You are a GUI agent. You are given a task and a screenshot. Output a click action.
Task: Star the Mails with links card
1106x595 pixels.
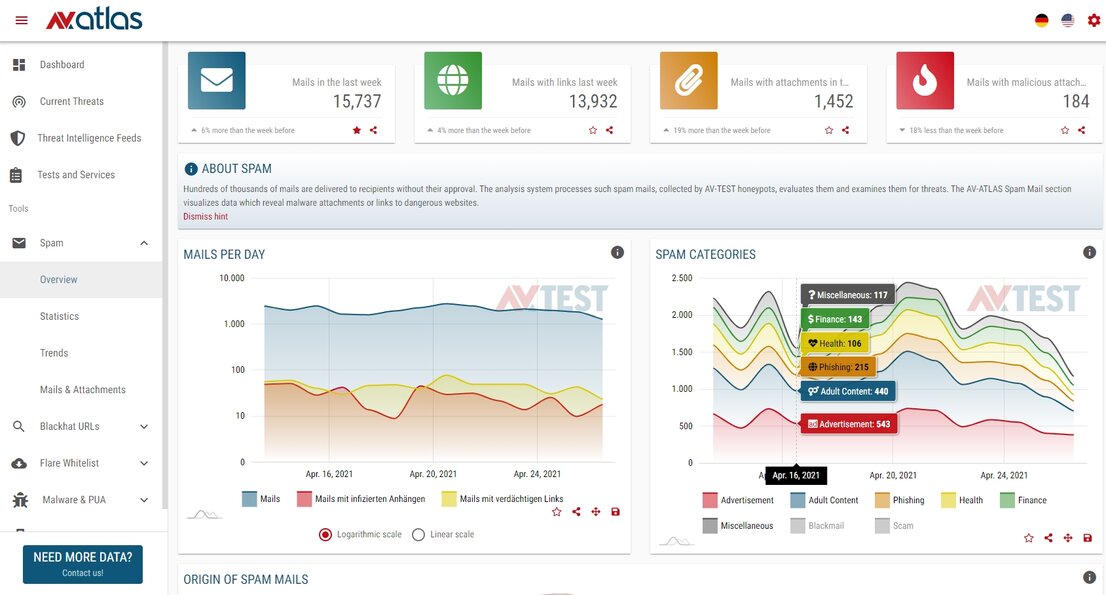point(593,130)
